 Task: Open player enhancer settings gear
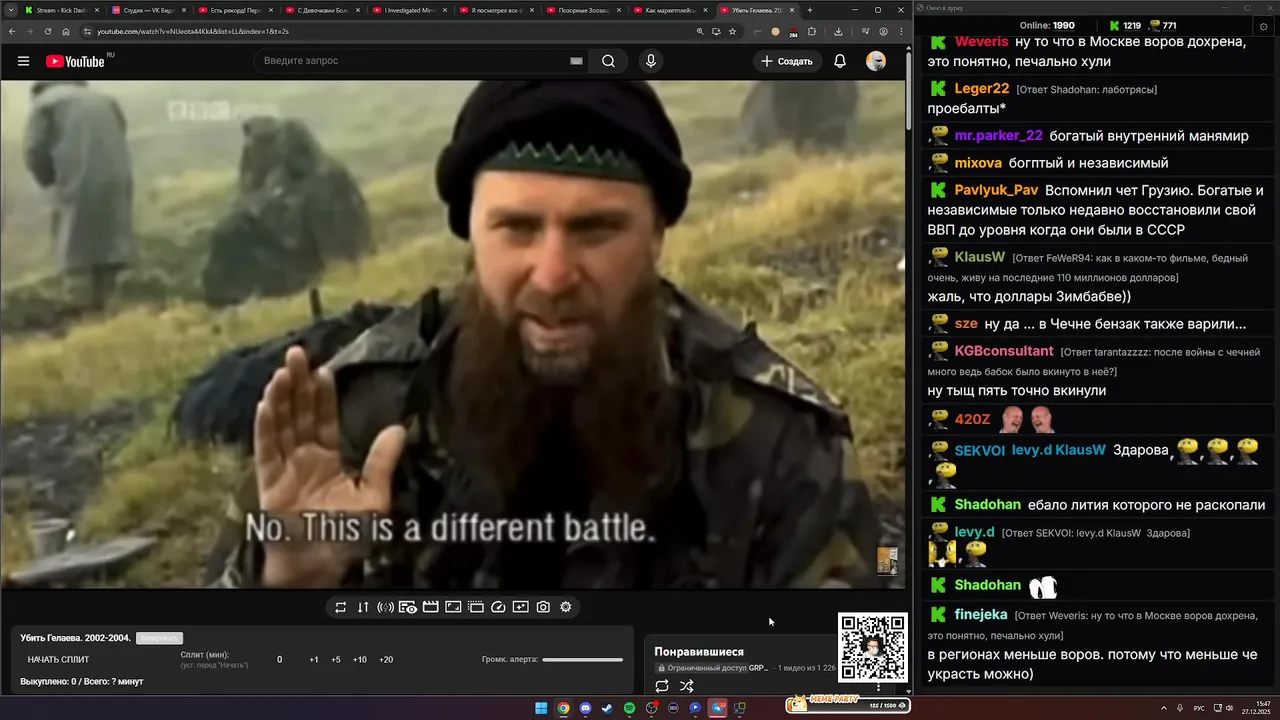566,607
